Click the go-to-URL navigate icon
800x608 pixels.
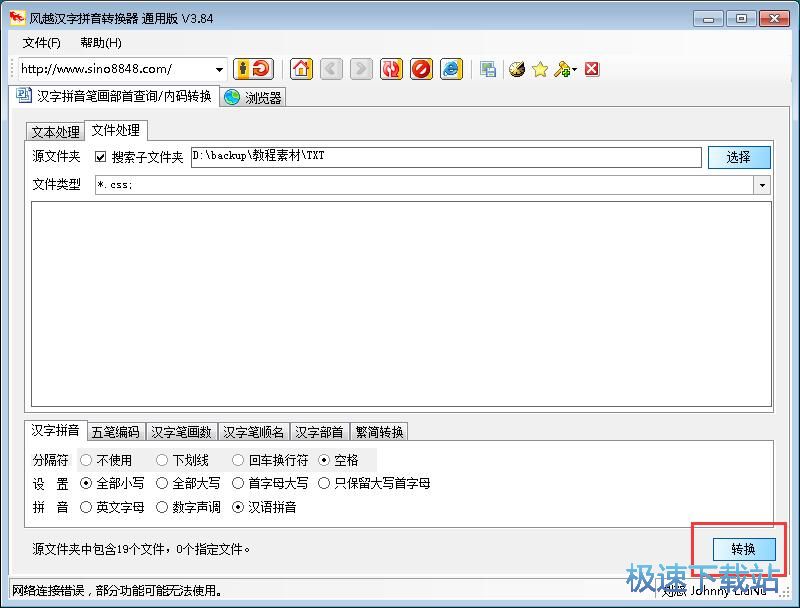pyautogui.click(x=254, y=69)
